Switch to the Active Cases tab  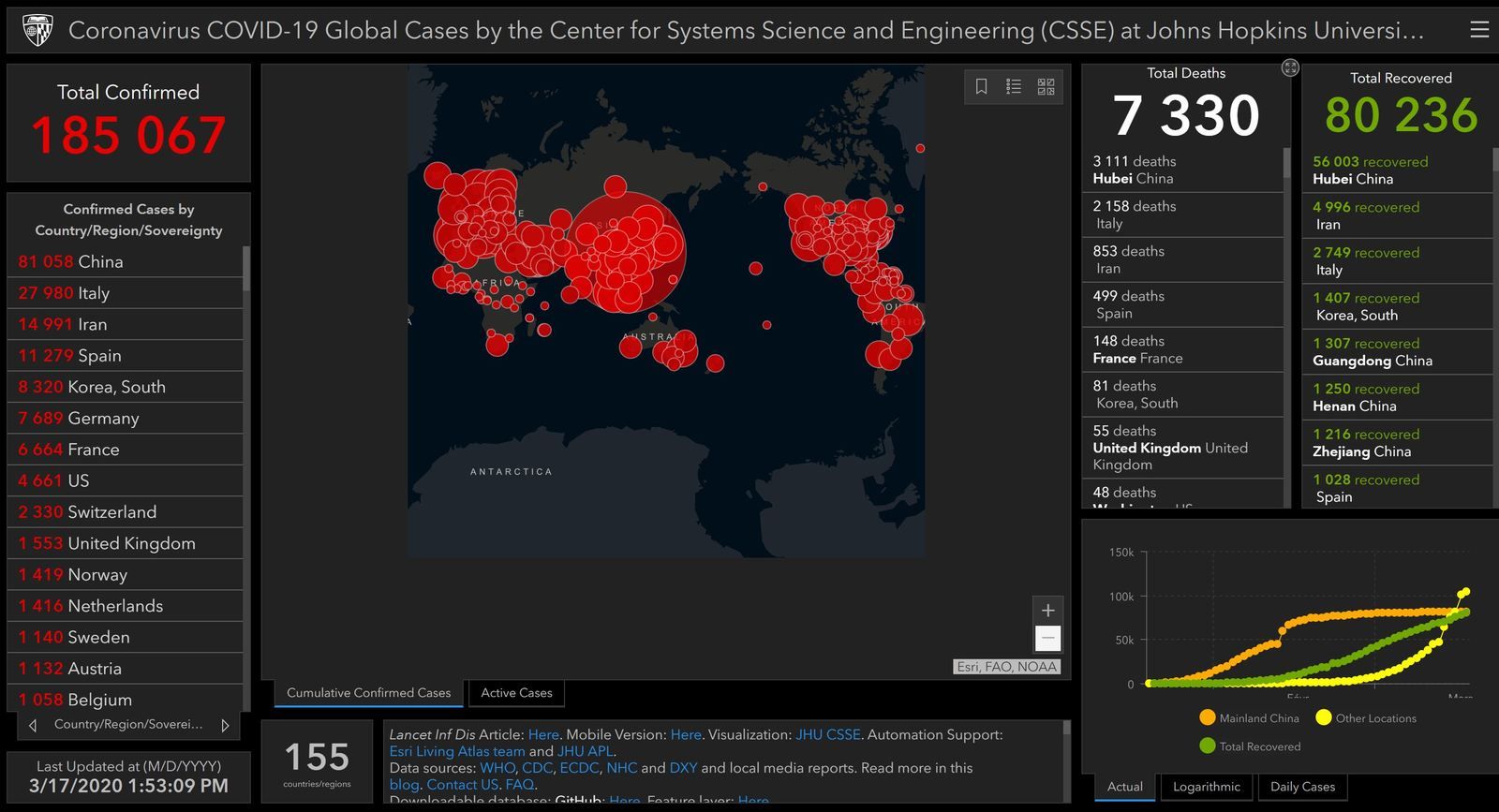[x=516, y=693]
